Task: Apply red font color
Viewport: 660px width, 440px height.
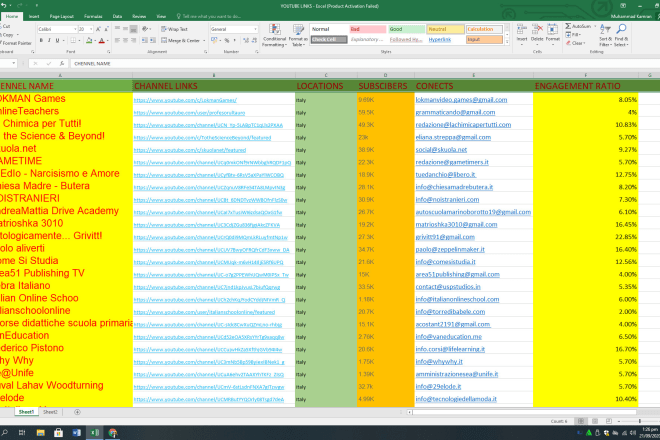Action: [101, 40]
